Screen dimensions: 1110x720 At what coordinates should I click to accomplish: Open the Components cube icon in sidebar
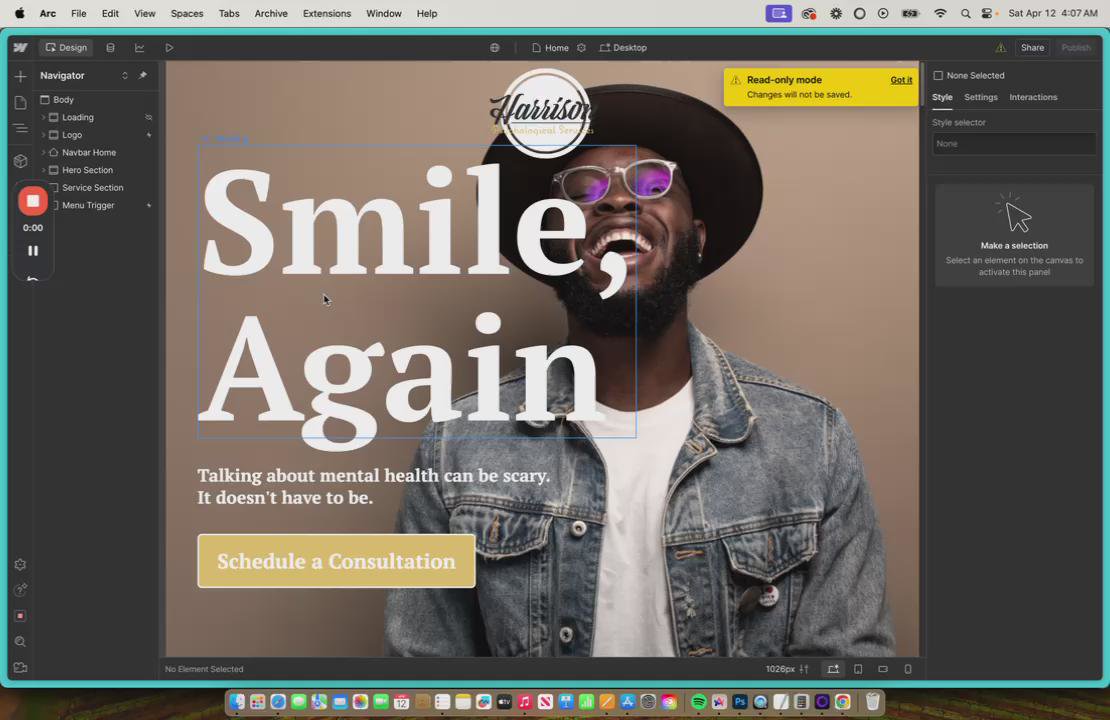[x=21, y=161]
